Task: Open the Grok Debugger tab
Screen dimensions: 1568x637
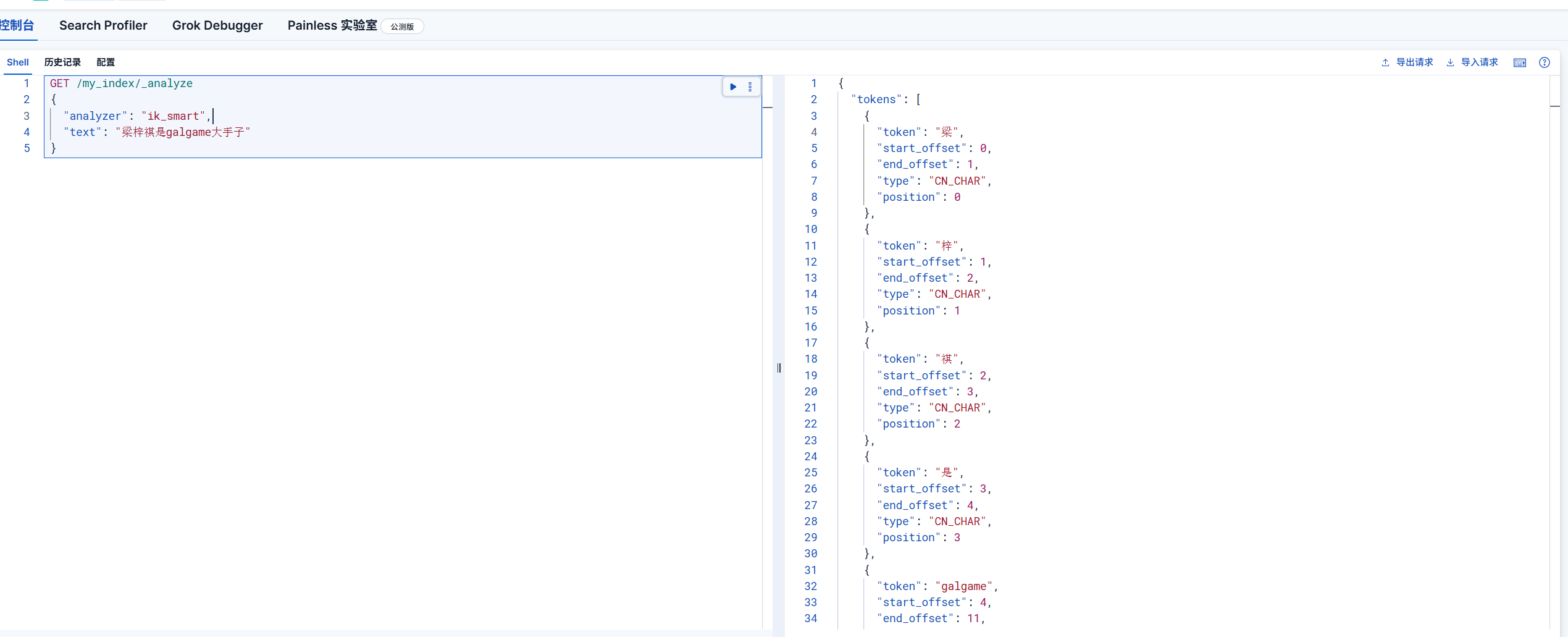Action: (x=217, y=25)
